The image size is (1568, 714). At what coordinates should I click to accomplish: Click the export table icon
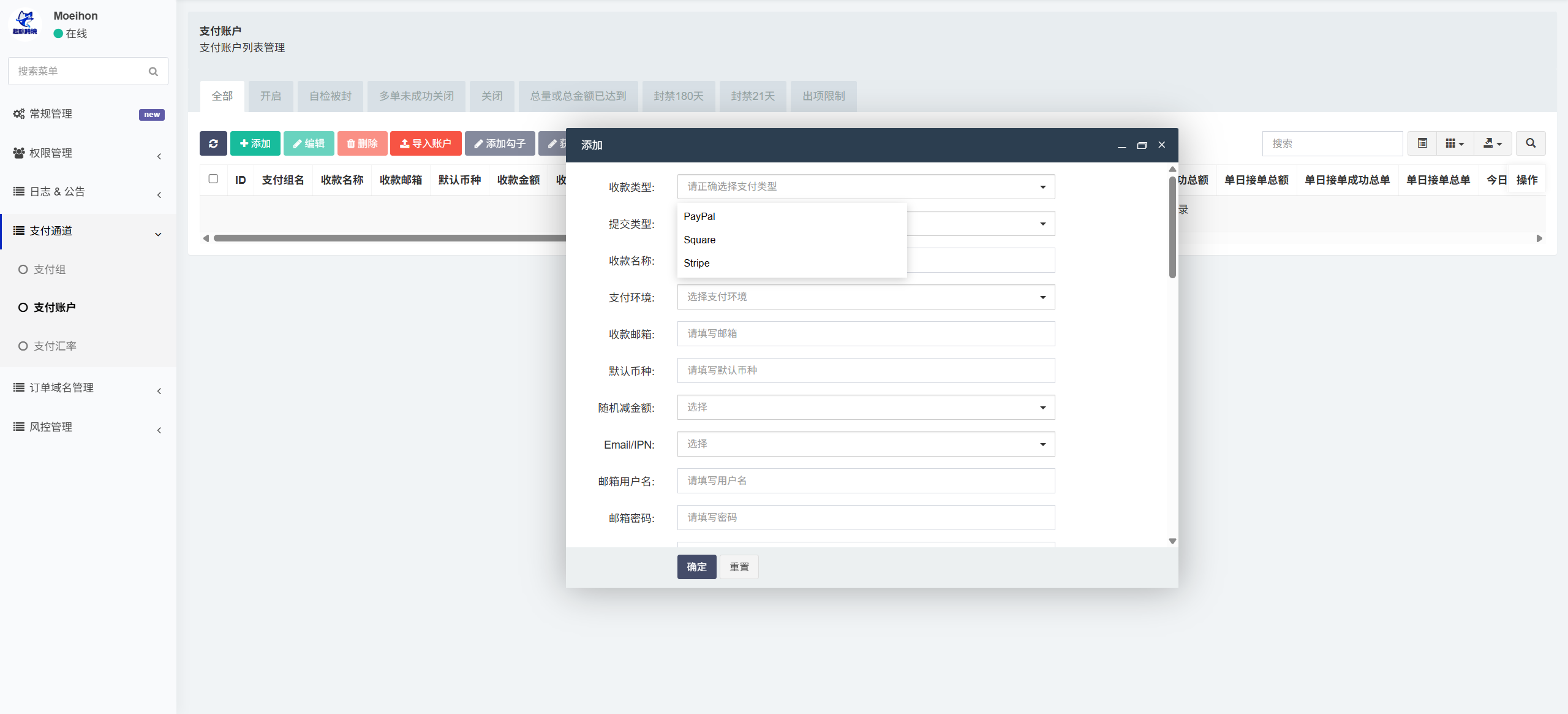(x=1493, y=143)
